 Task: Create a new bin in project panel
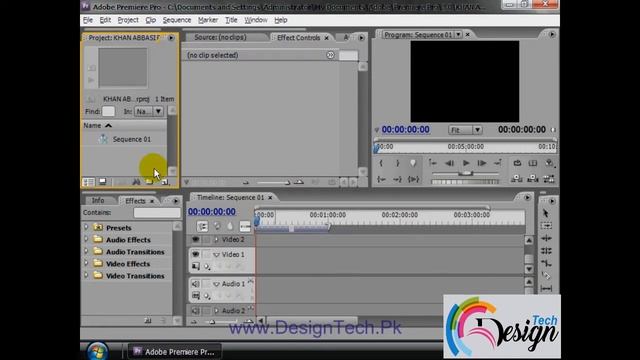pos(149,182)
